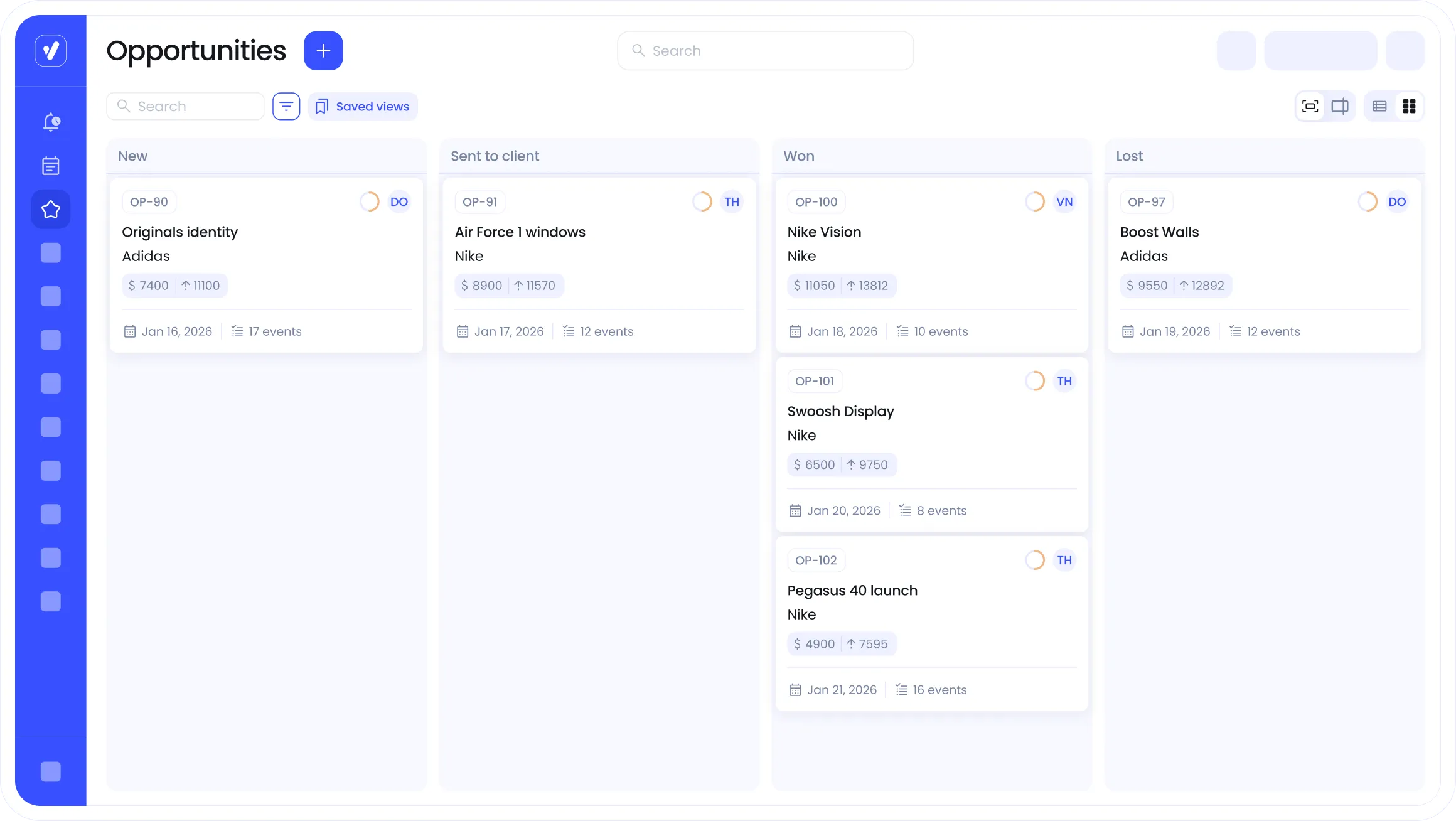The width and height of the screenshot is (1456, 821).
Task: Select the star Opportunities icon in sidebar
Action: 51,209
